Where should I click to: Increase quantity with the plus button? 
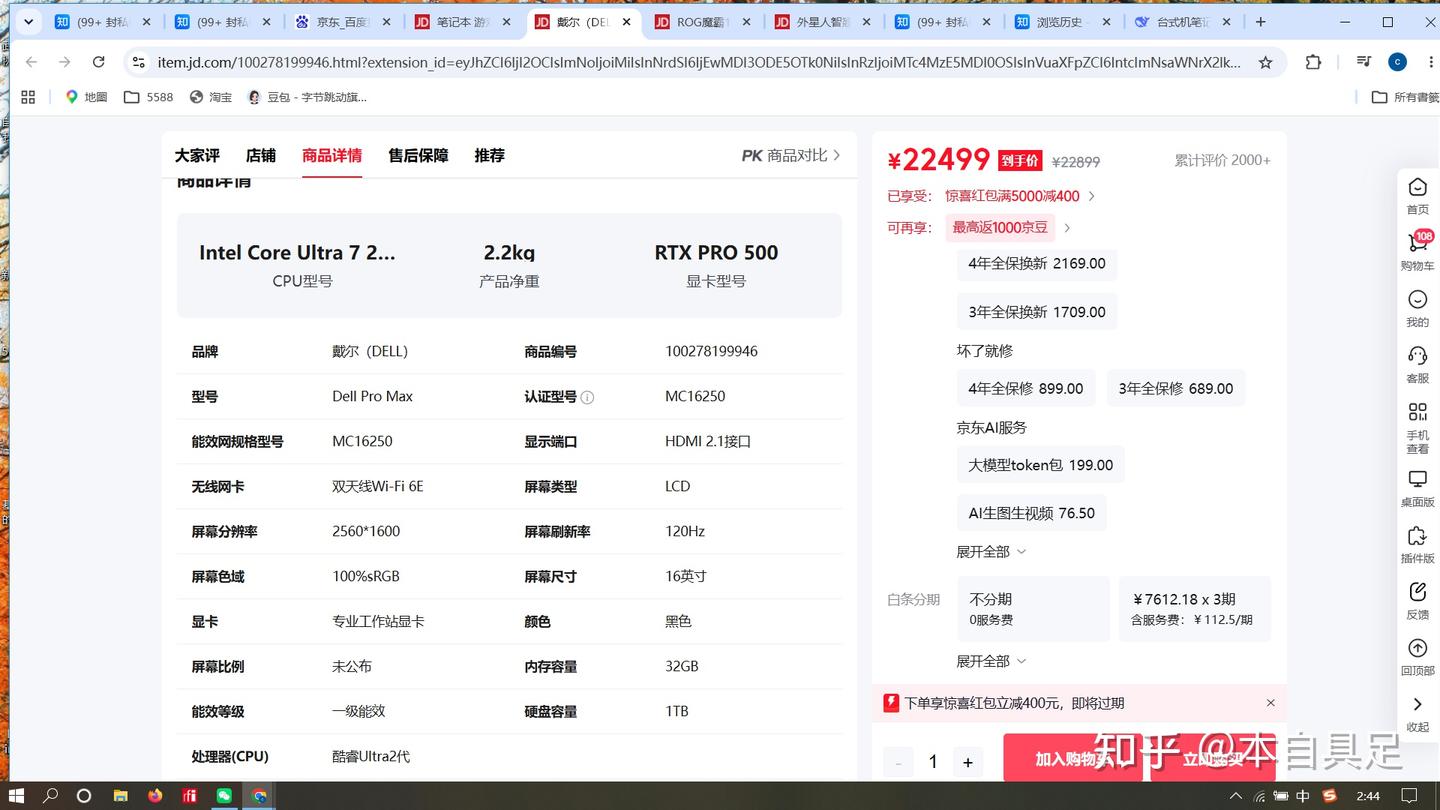967,762
